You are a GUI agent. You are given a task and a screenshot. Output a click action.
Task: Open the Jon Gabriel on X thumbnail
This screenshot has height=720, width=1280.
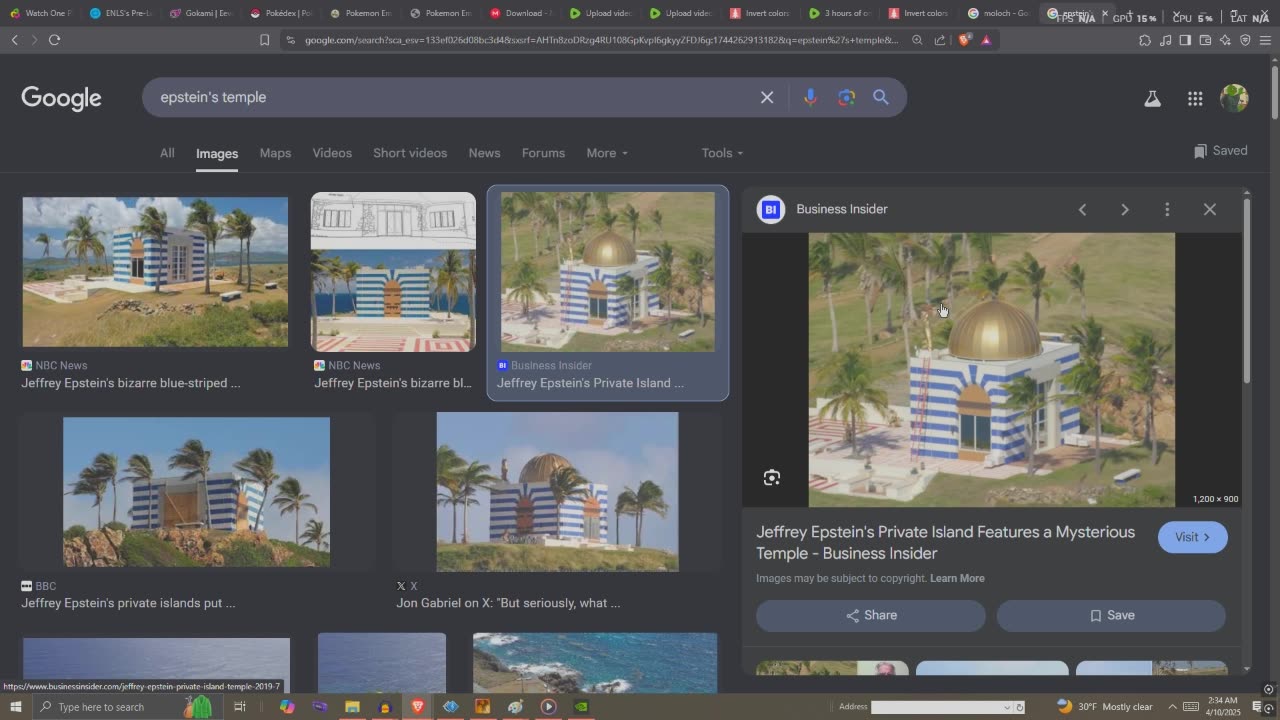point(557,492)
